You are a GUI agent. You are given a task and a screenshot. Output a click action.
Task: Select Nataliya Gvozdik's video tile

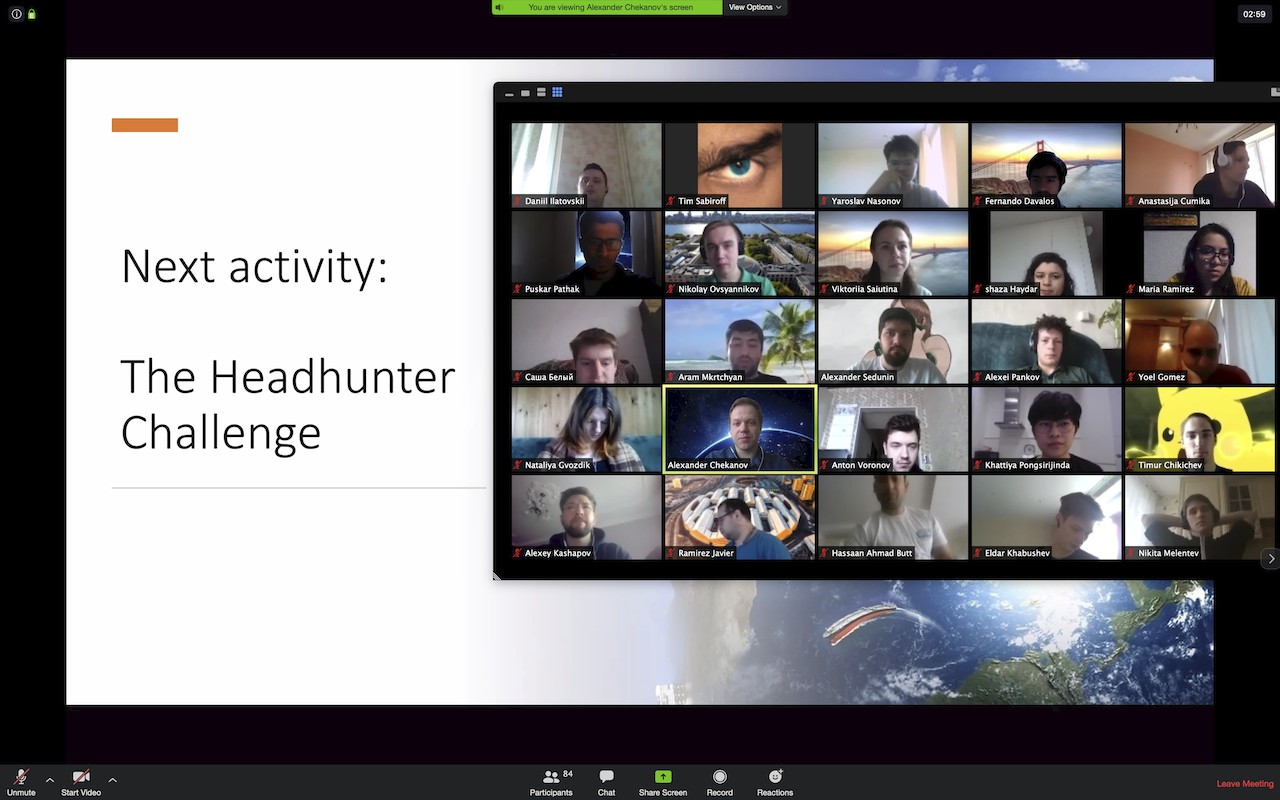coord(586,429)
